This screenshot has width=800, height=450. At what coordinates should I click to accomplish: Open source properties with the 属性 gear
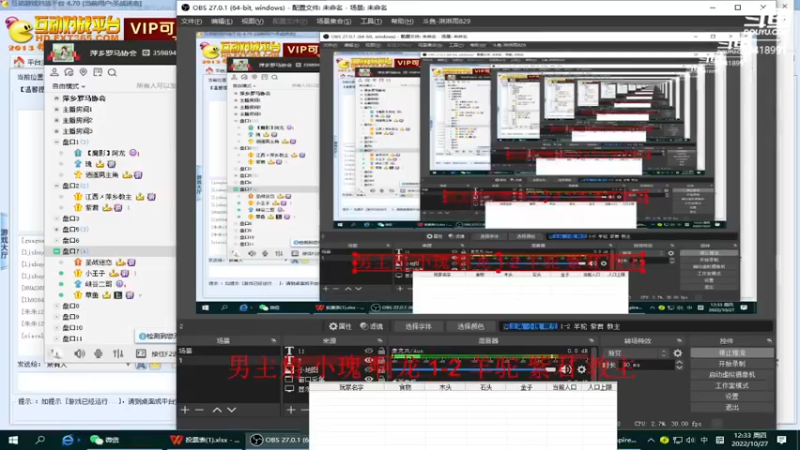click(340, 327)
